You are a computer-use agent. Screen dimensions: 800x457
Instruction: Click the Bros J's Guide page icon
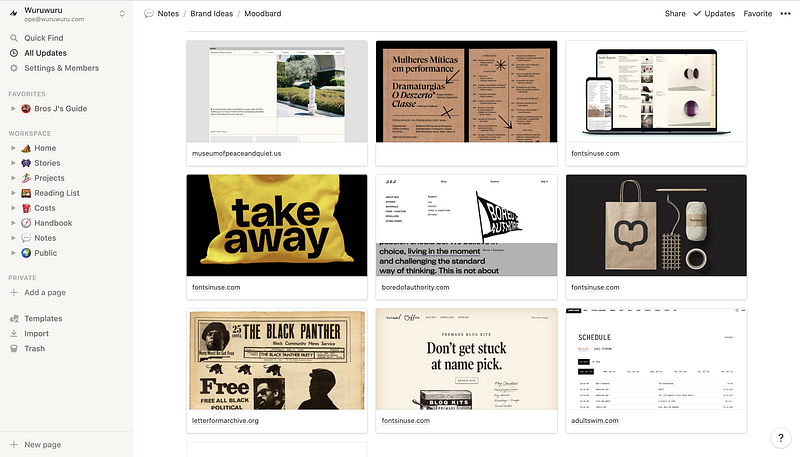[x=26, y=109]
